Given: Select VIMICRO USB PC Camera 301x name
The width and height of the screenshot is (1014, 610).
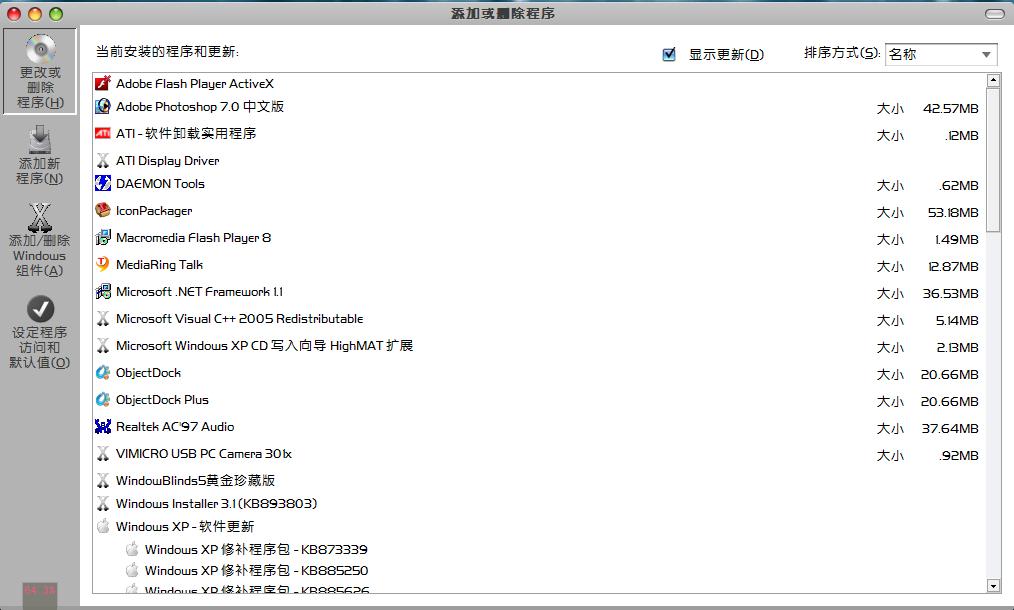Looking at the screenshot, I should [204, 454].
